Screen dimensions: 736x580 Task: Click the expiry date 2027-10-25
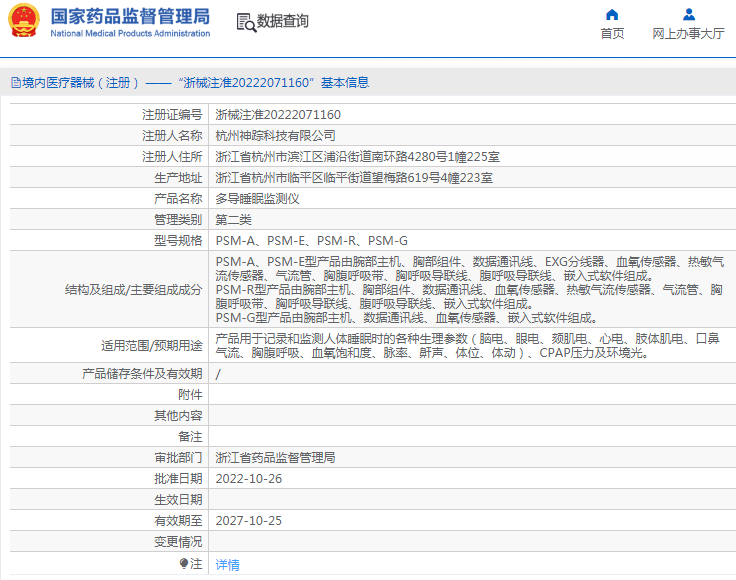tap(249, 520)
